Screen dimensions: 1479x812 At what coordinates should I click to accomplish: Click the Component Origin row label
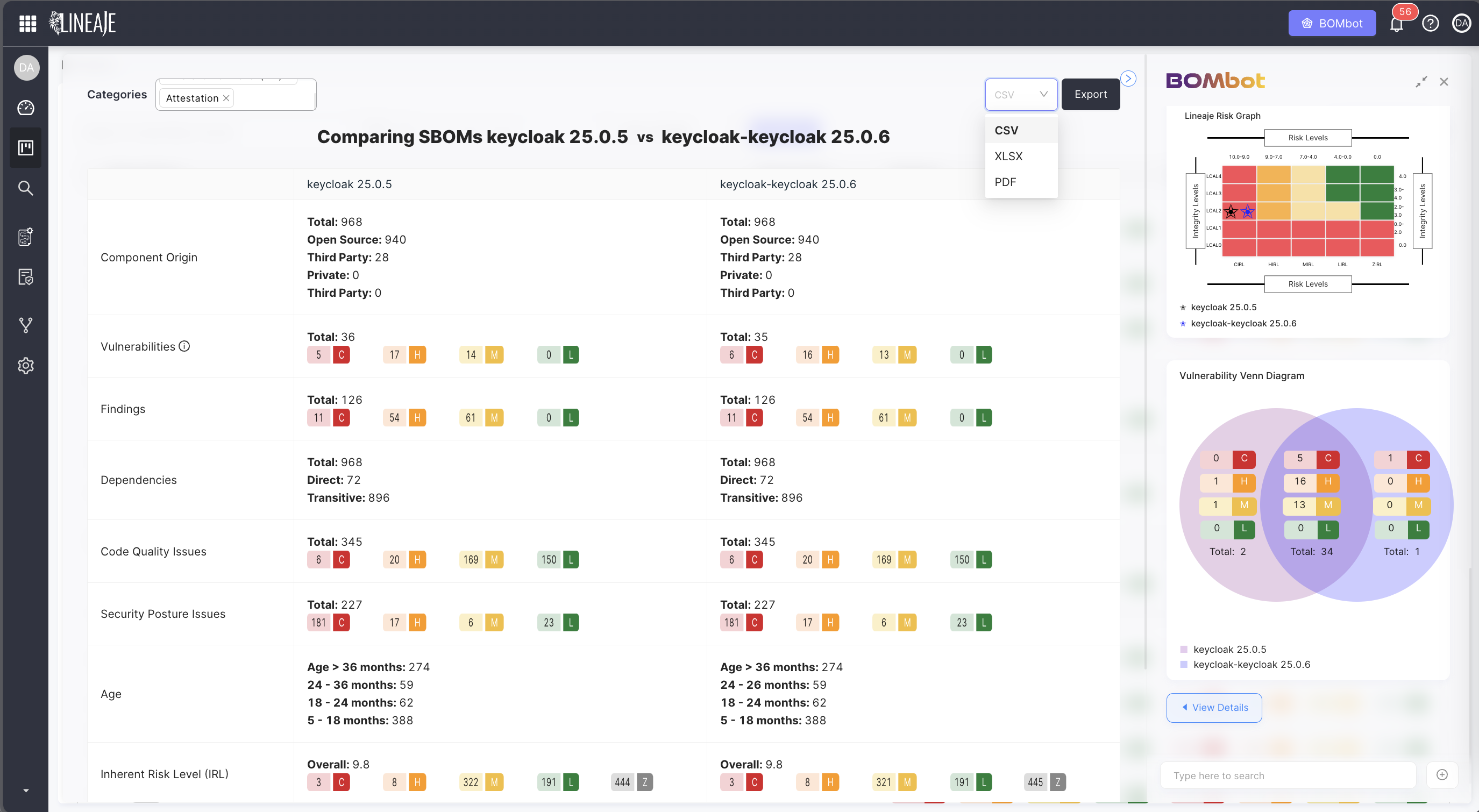[x=148, y=257]
